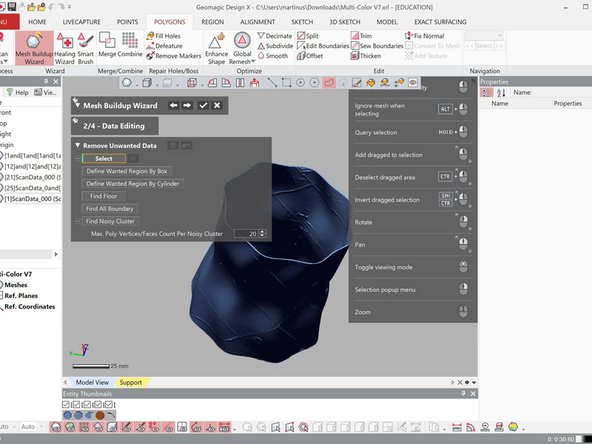Click the Decimate command
The height and width of the screenshot is (444, 592).
(275, 36)
